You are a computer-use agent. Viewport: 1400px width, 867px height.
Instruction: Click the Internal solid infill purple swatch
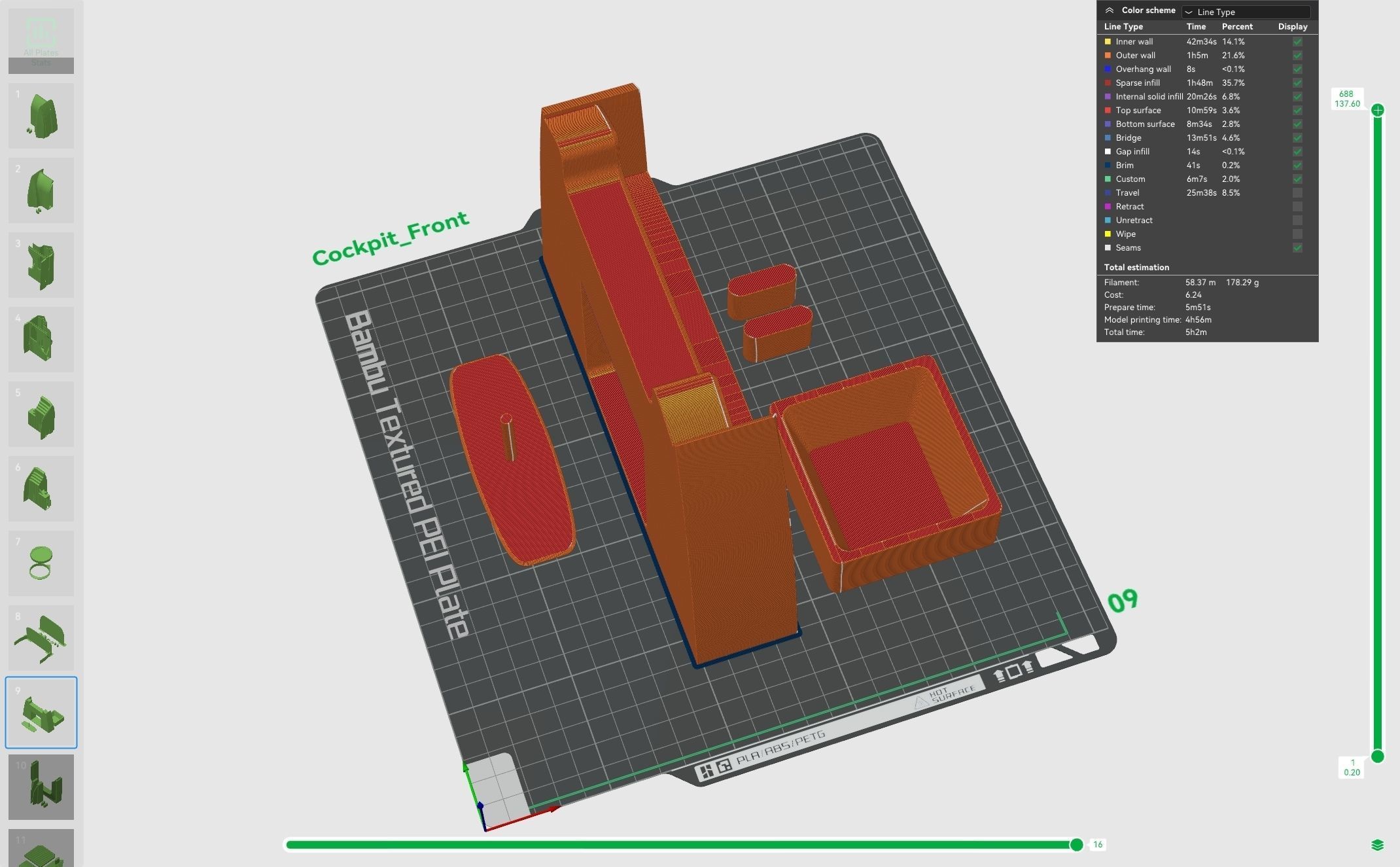click(x=1108, y=97)
